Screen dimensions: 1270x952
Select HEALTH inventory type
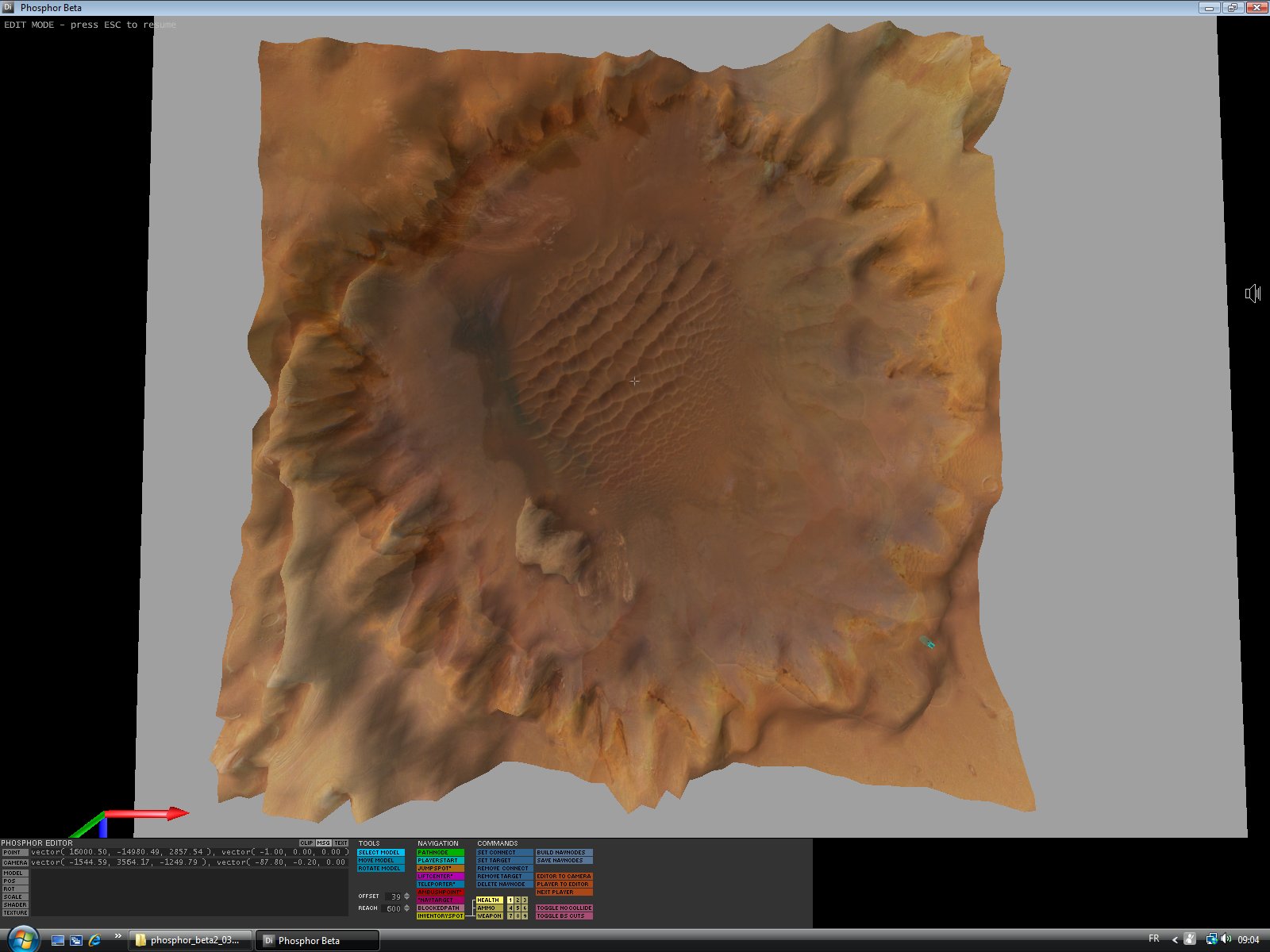490,900
